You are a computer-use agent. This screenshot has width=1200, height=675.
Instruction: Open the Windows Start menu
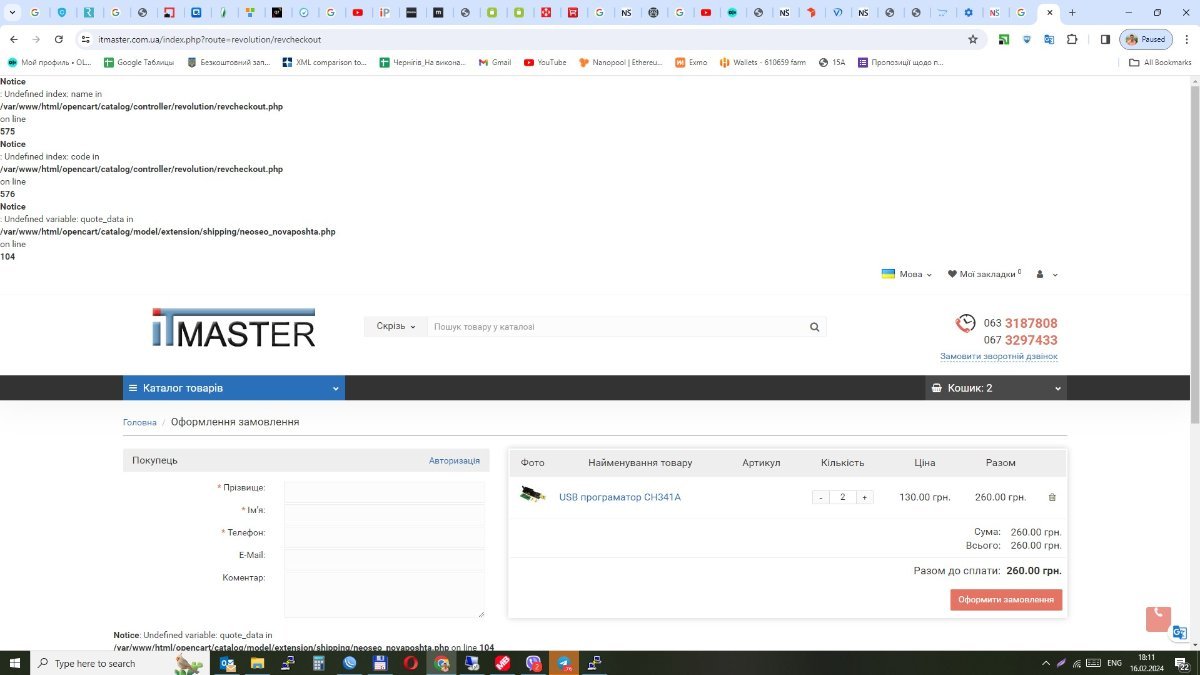pyautogui.click(x=15, y=663)
